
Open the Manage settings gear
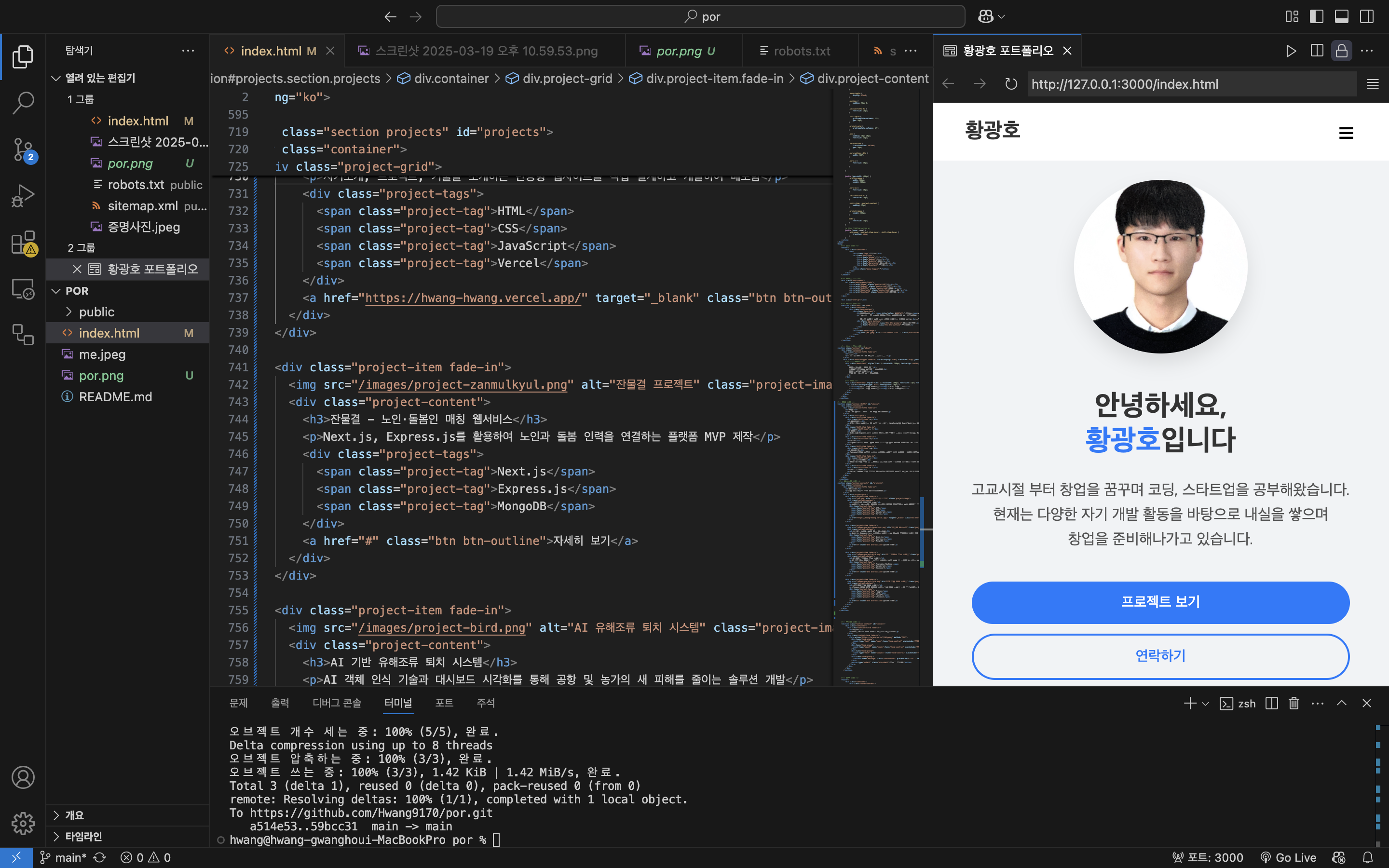[x=23, y=823]
